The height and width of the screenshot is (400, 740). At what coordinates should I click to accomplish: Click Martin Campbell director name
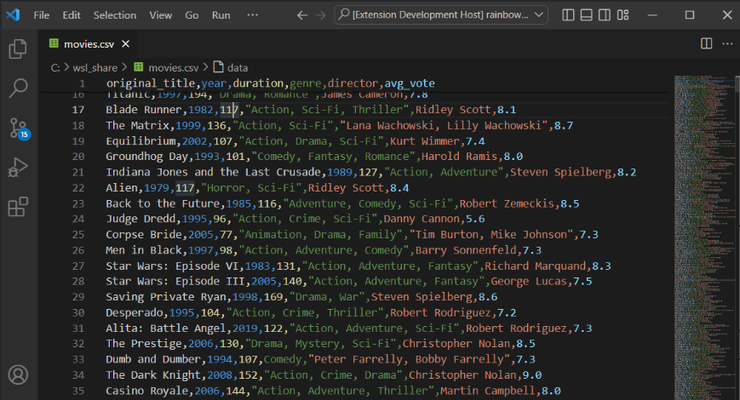(488, 391)
